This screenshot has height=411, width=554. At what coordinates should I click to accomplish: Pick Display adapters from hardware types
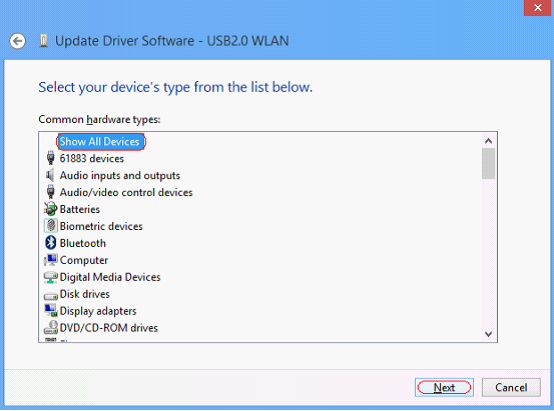[98, 311]
